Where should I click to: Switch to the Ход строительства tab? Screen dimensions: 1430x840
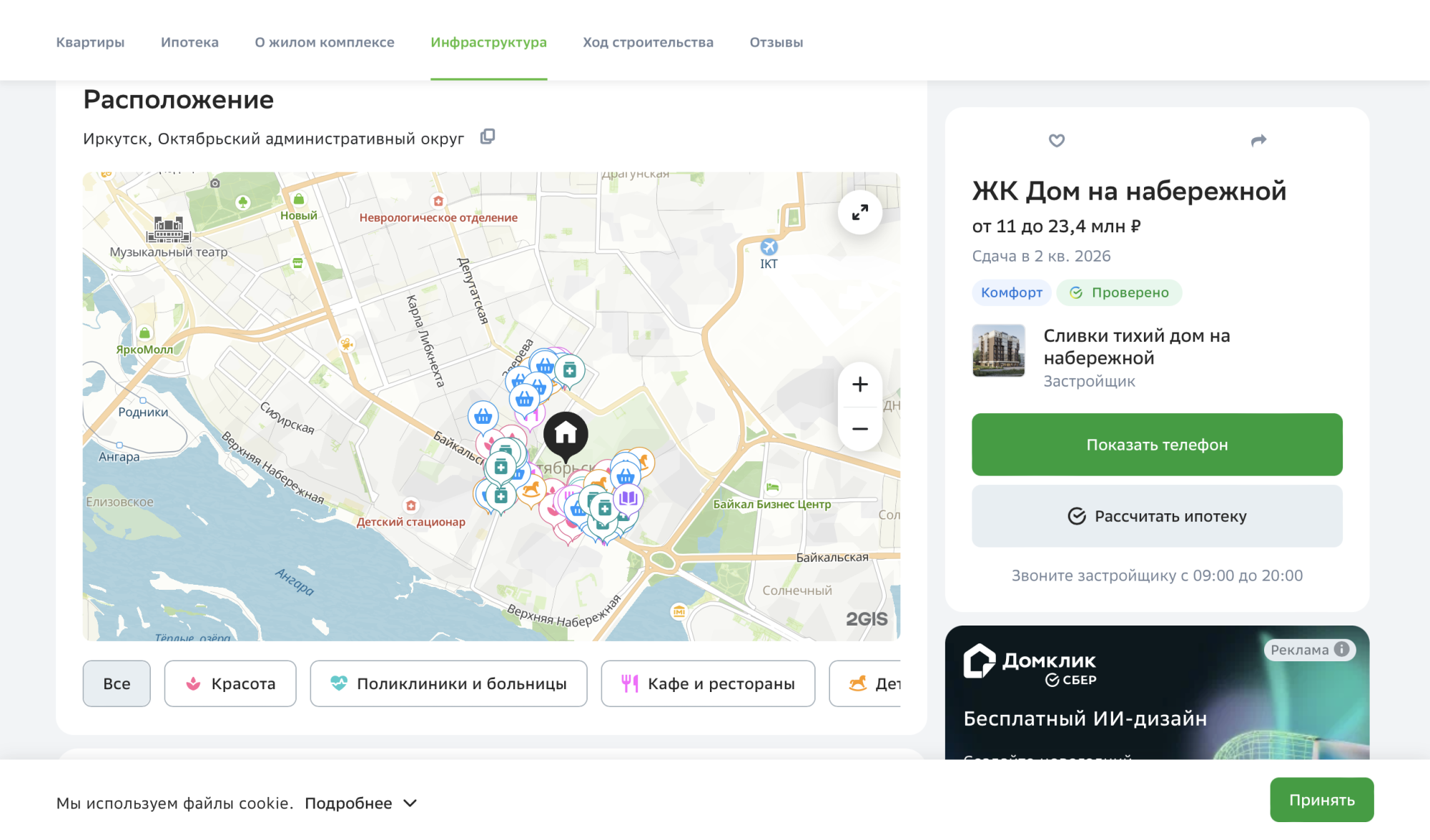click(648, 42)
